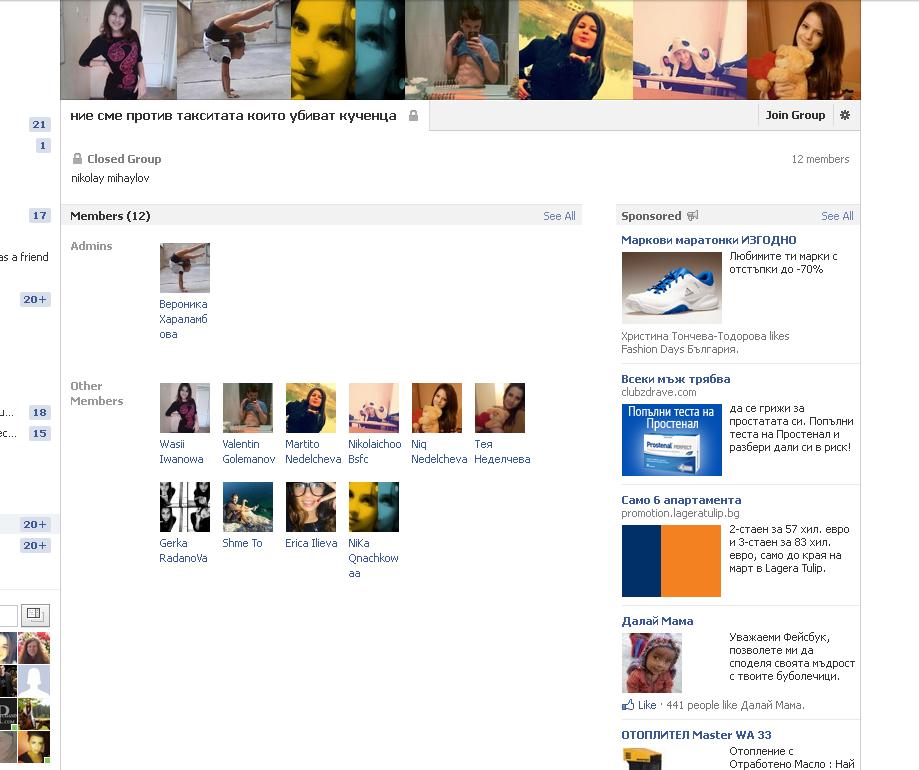Click the Маркови маратонки ИЗГОДНО ad title
The height and width of the screenshot is (770, 919).
click(x=709, y=240)
